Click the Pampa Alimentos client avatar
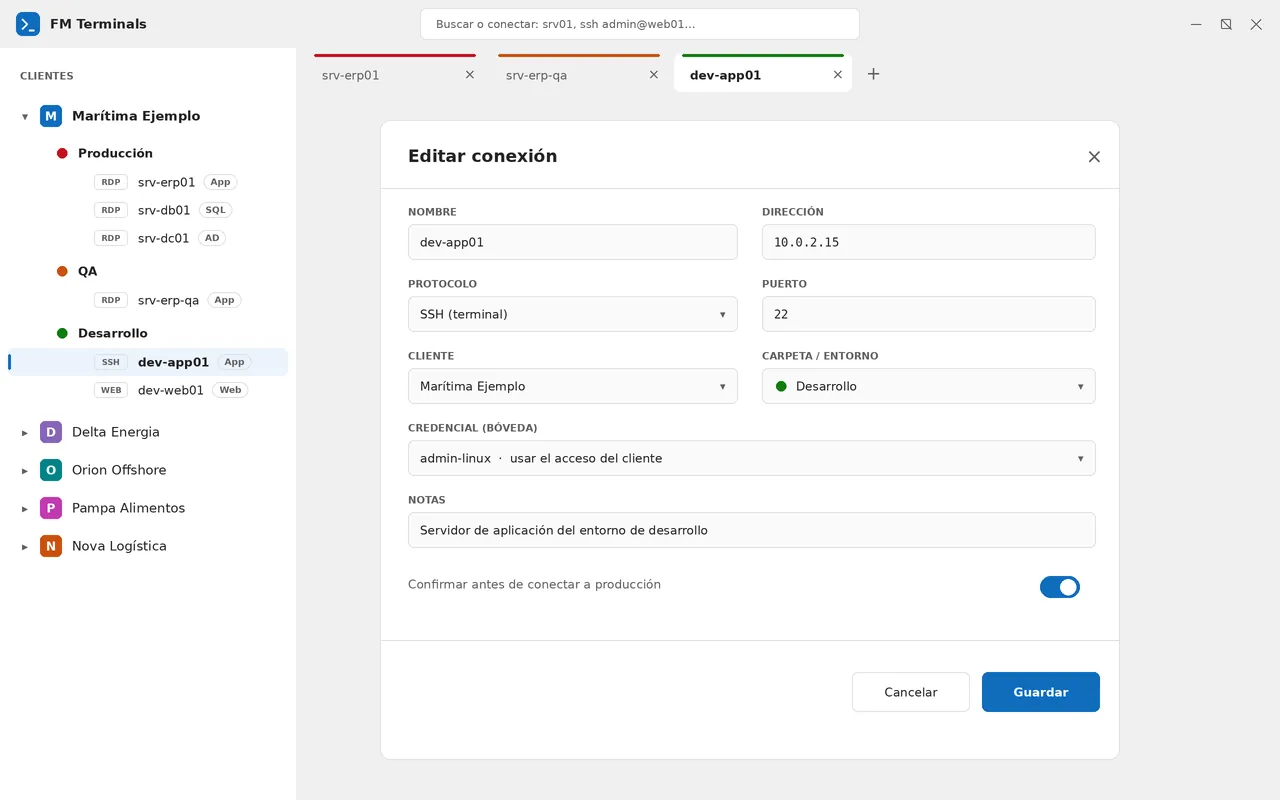Image resolution: width=1280 pixels, height=800 pixels. pos(51,508)
